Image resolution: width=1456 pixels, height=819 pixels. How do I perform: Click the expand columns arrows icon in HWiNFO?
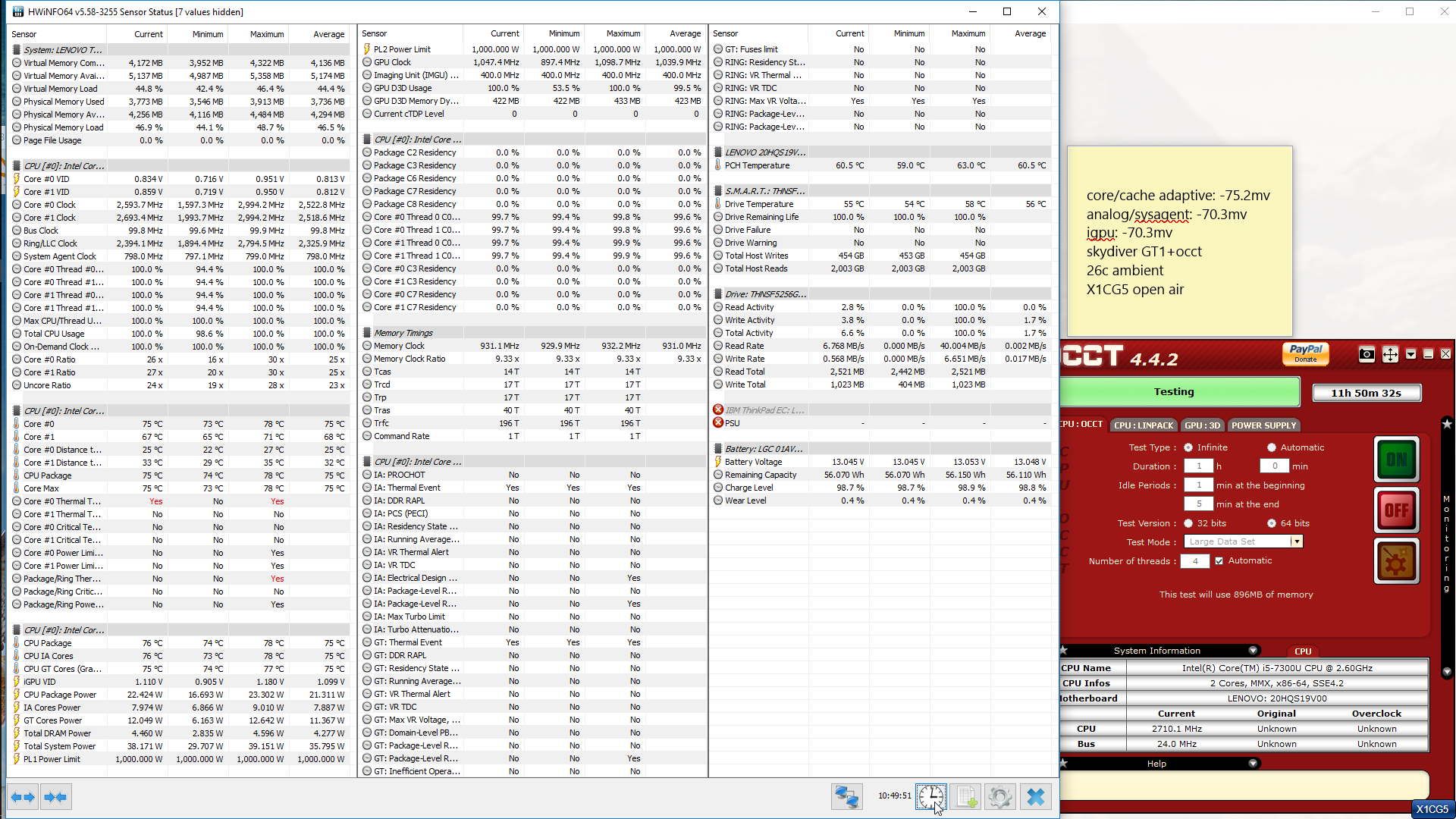pyautogui.click(x=23, y=797)
